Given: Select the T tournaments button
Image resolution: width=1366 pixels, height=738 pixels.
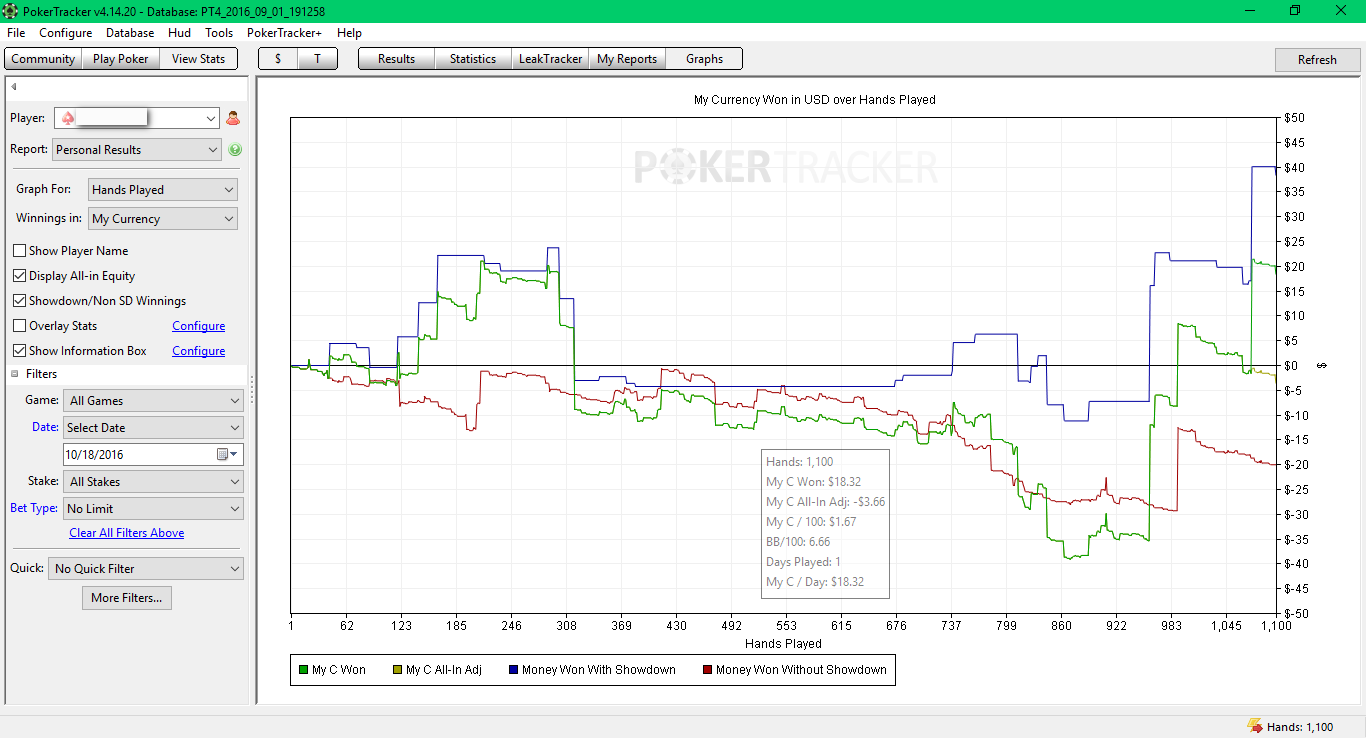Looking at the screenshot, I should [x=317, y=59].
